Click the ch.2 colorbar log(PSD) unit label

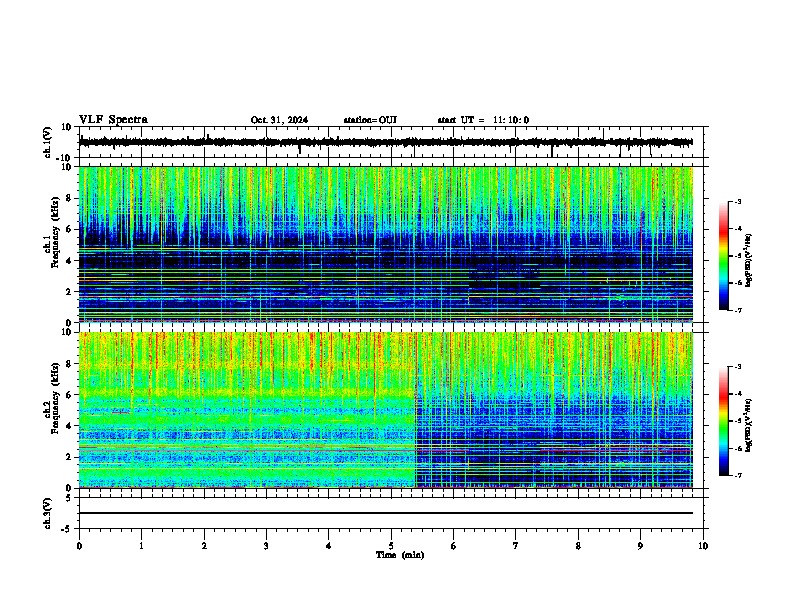point(749,425)
